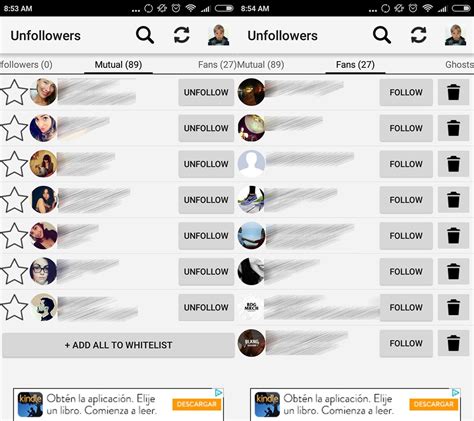Screen dimensions: 474x421
Task: Toggle star on glasses-wearing mutual user
Action: [x=14, y=272]
